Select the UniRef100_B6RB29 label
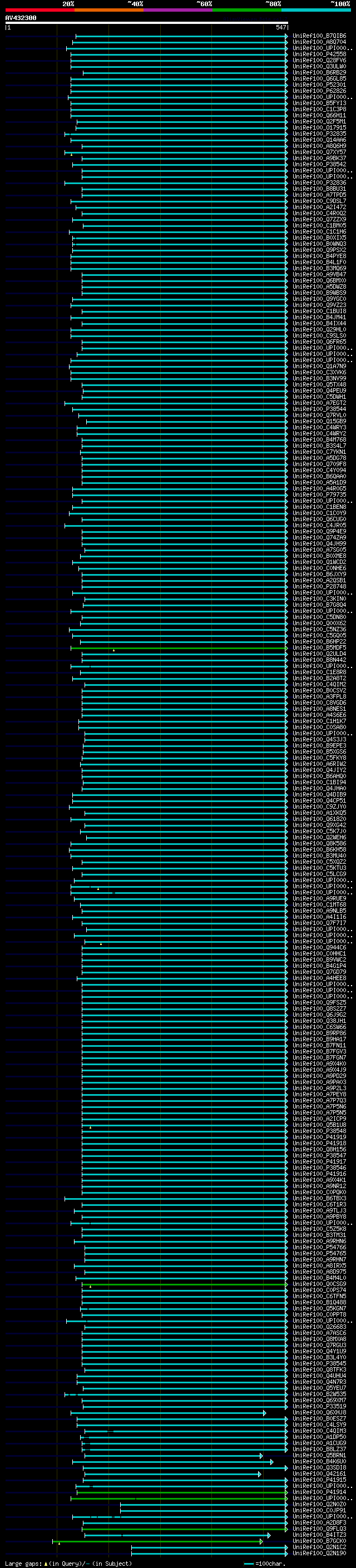Viewport: 356px width, 1568px height. click(319, 72)
